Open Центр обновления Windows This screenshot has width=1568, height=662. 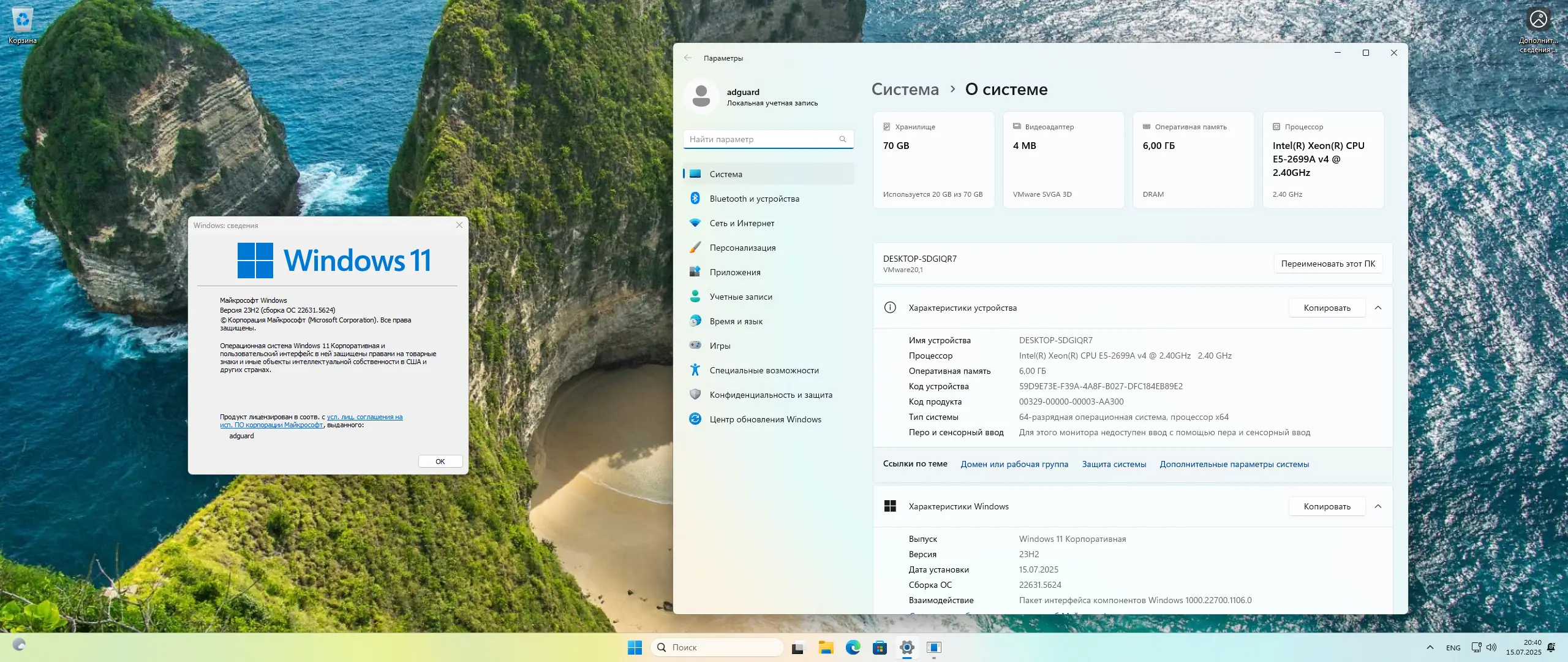[765, 419]
